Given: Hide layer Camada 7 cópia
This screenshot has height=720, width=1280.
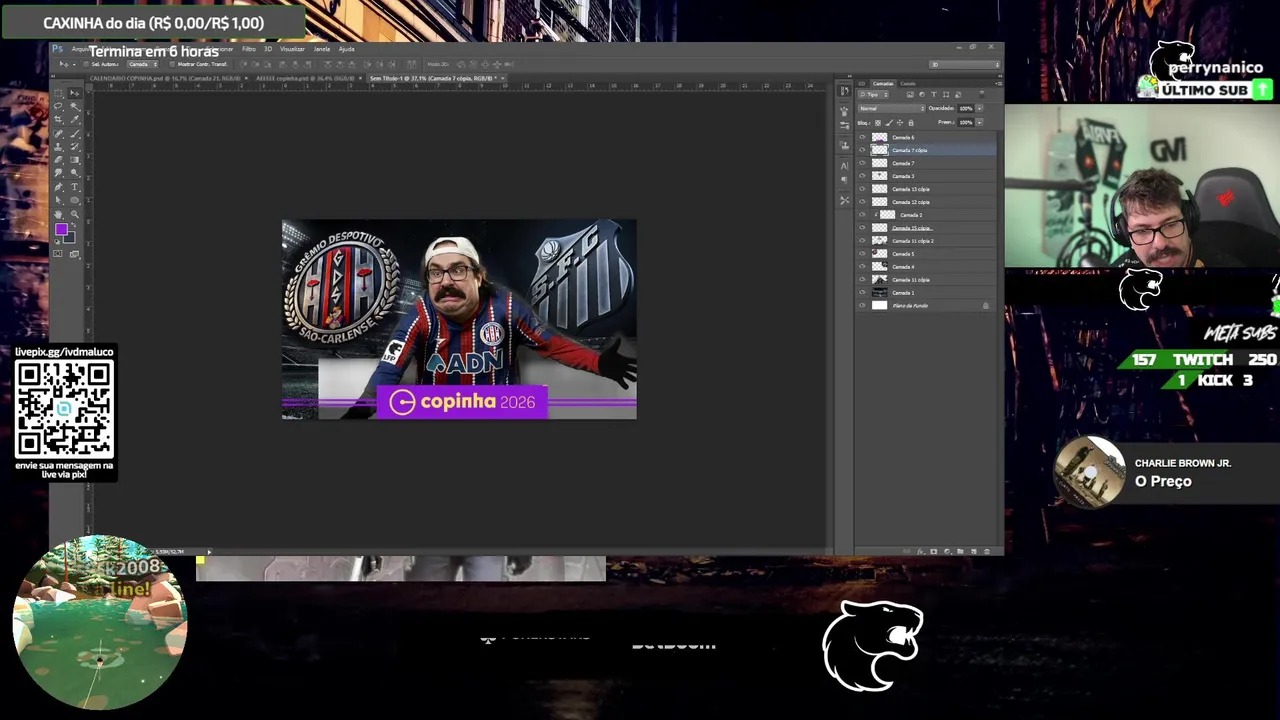Looking at the screenshot, I should [x=862, y=150].
